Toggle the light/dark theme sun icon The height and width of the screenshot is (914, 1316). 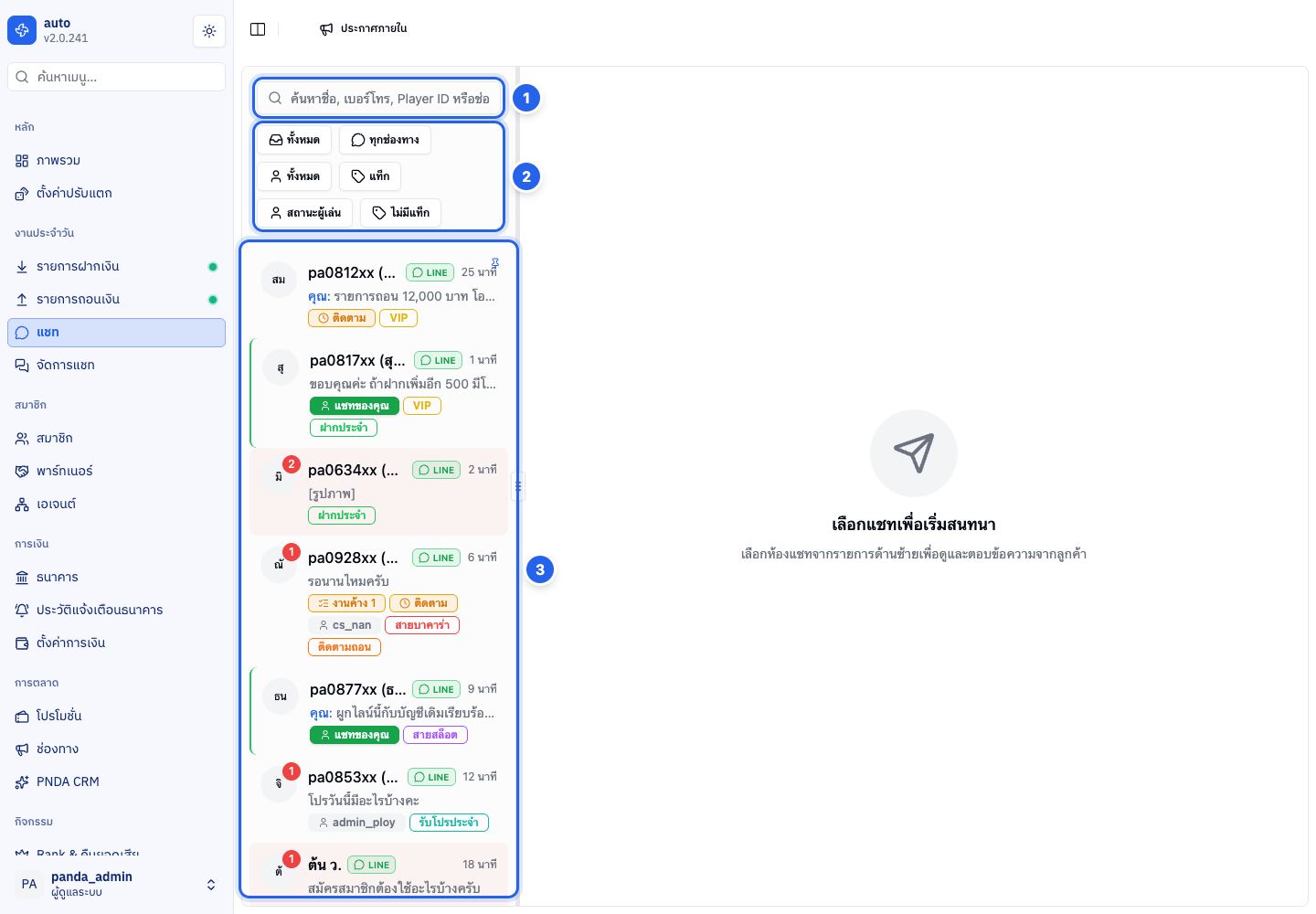[x=209, y=31]
